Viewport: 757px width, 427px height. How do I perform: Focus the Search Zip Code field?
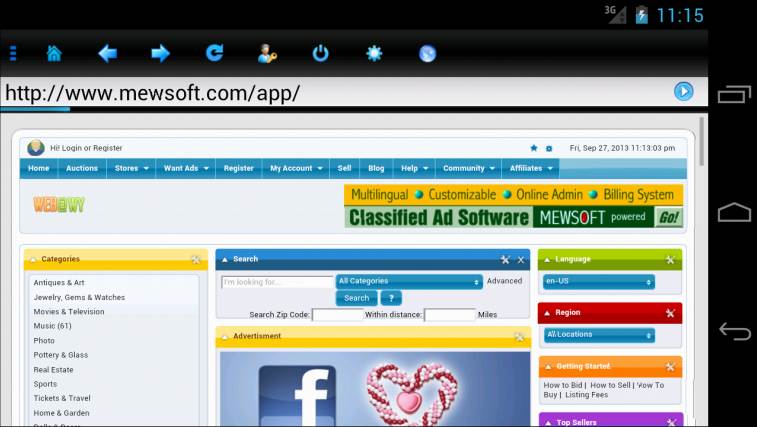(337, 315)
